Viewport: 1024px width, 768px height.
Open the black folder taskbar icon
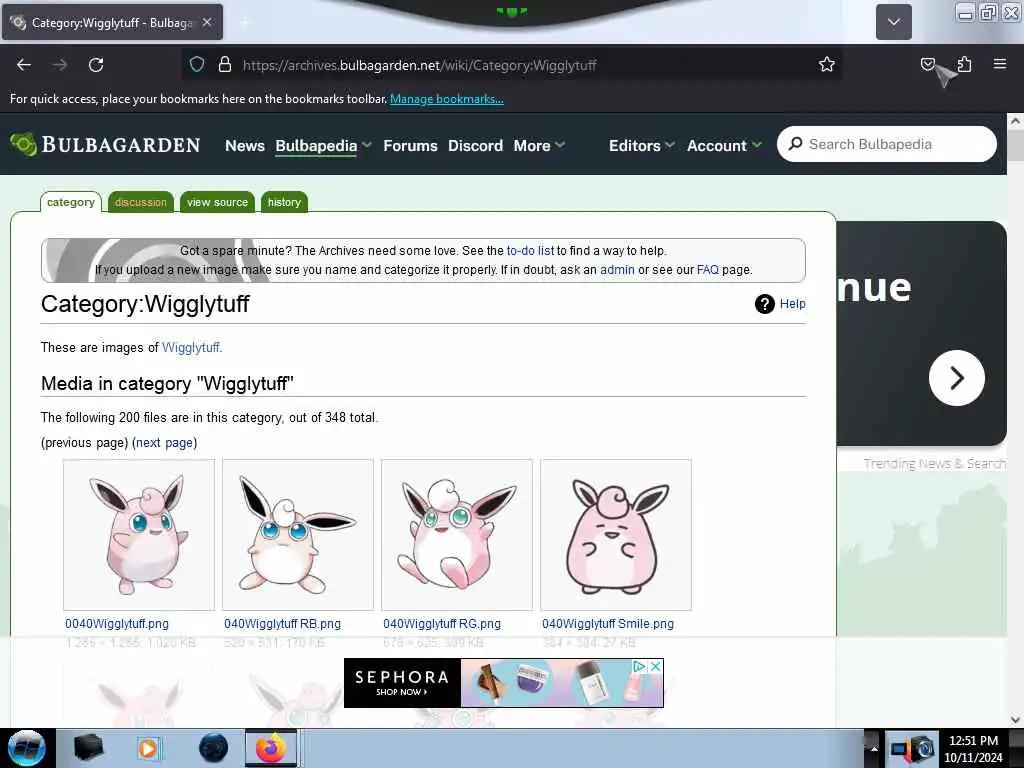(88, 748)
